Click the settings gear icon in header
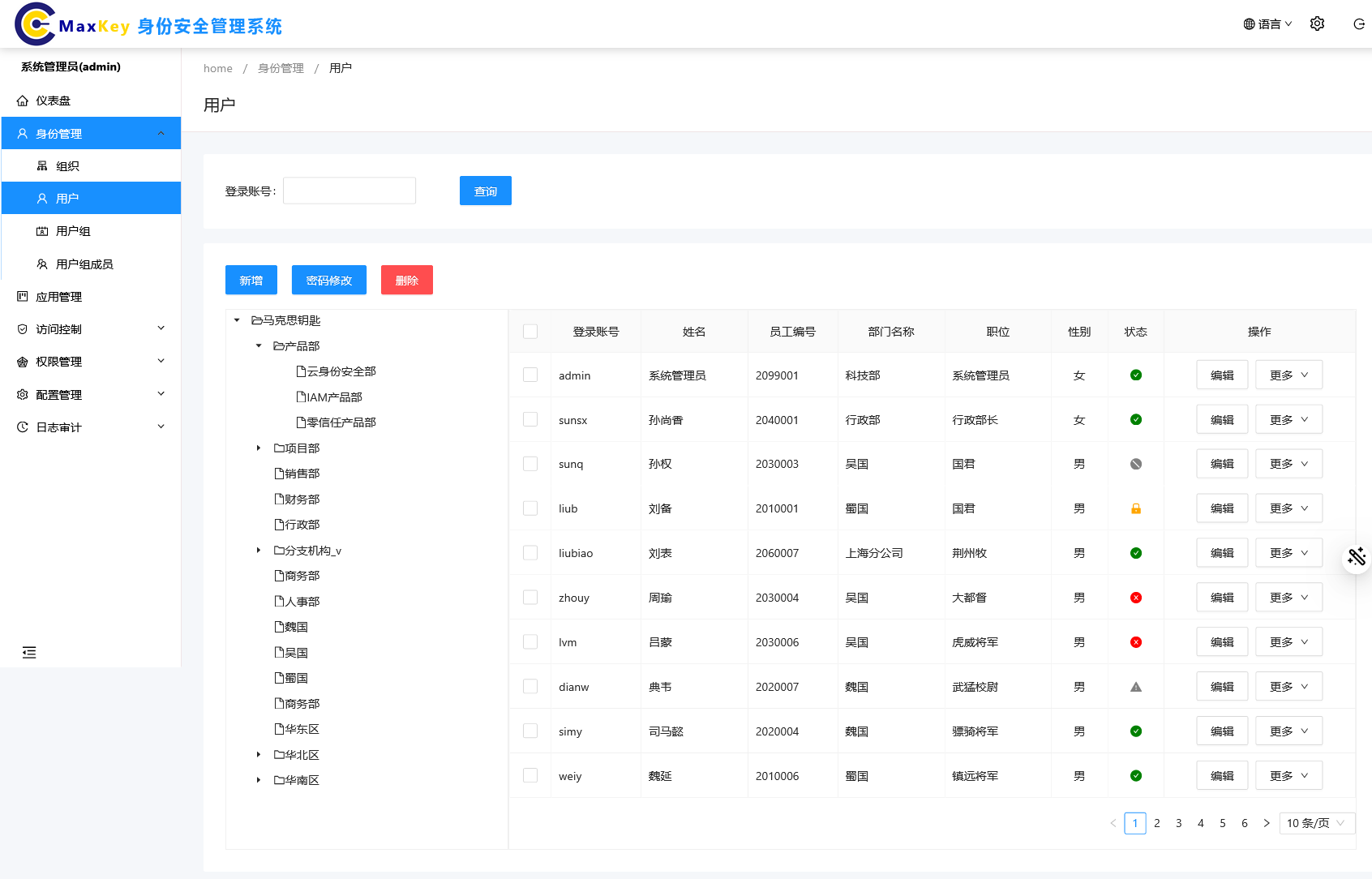This screenshot has width=1372, height=879. [x=1317, y=24]
